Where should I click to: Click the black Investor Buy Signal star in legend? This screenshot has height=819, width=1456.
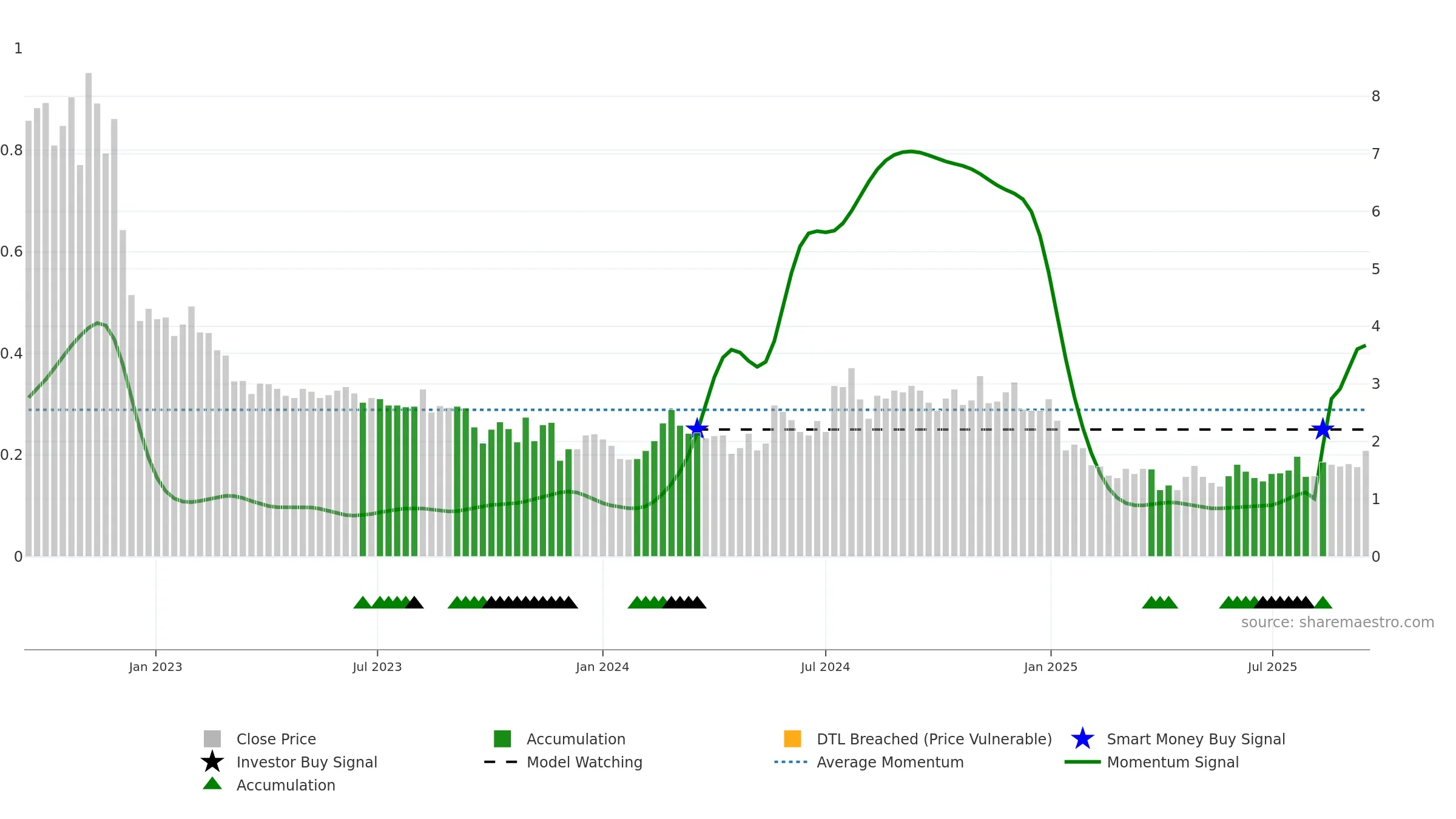click(x=212, y=761)
